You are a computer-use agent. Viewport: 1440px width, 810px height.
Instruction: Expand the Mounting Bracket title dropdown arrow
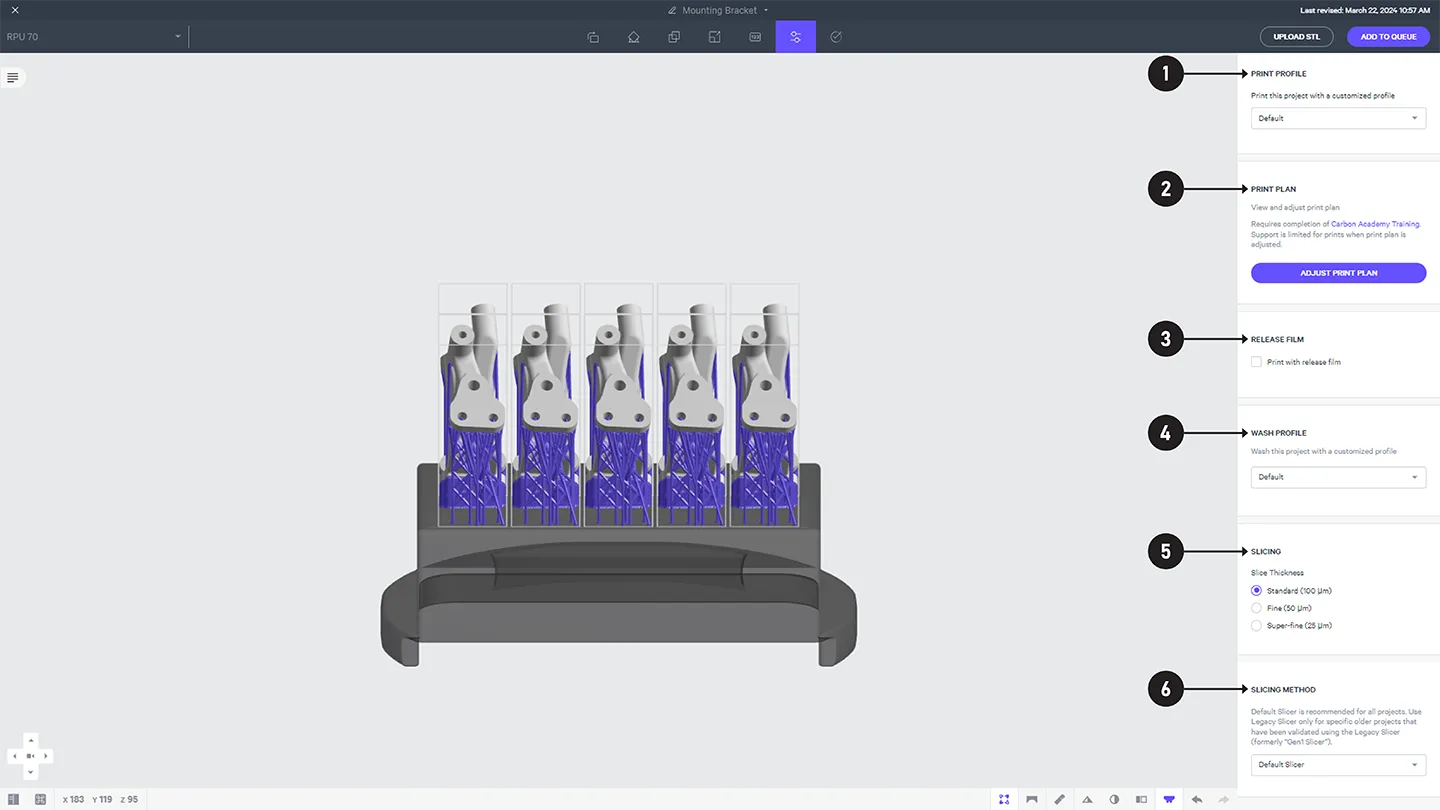point(766,10)
